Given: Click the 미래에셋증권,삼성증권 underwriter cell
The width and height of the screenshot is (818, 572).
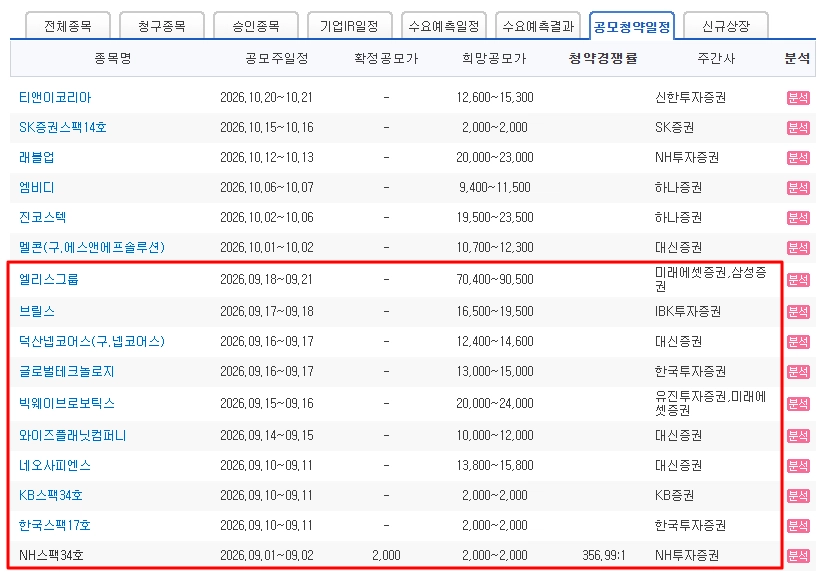Looking at the screenshot, I should 711,279.
